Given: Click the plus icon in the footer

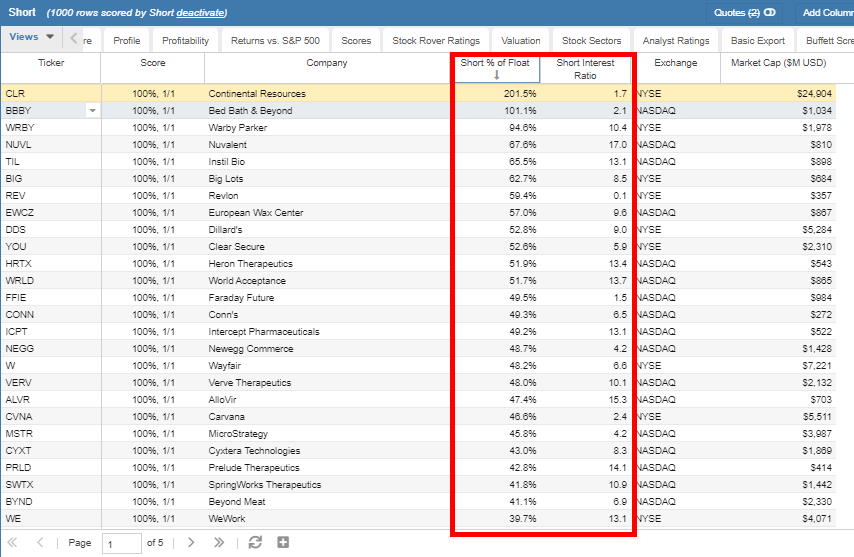Looking at the screenshot, I should tap(283, 543).
